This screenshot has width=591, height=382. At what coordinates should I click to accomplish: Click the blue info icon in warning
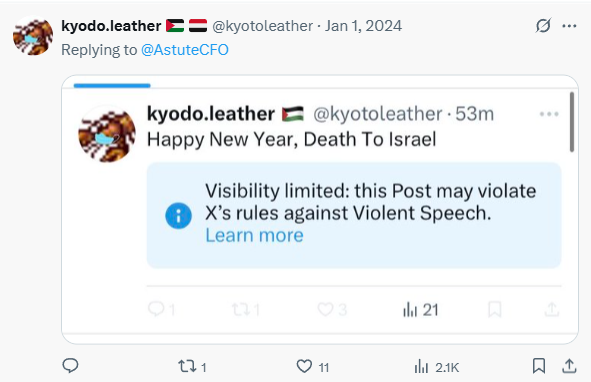pyautogui.click(x=178, y=216)
